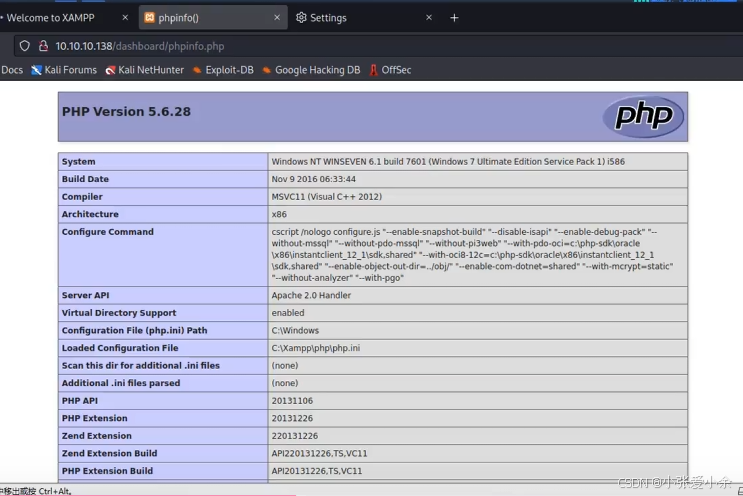Click the PHP Extension label
This screenshot has height=496, width=743.
[95, 418]
